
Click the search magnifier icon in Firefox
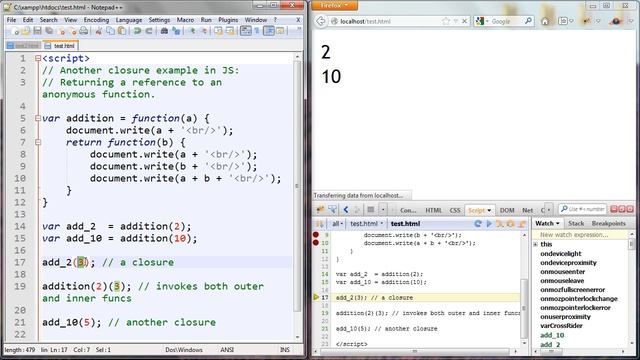[528, 21]
